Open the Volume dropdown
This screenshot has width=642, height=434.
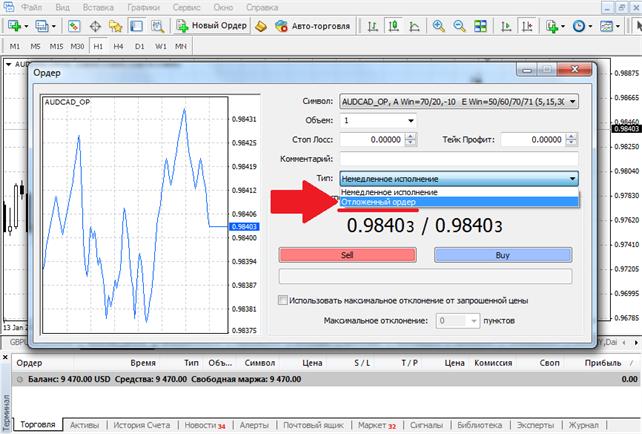[x=409, y=120]
